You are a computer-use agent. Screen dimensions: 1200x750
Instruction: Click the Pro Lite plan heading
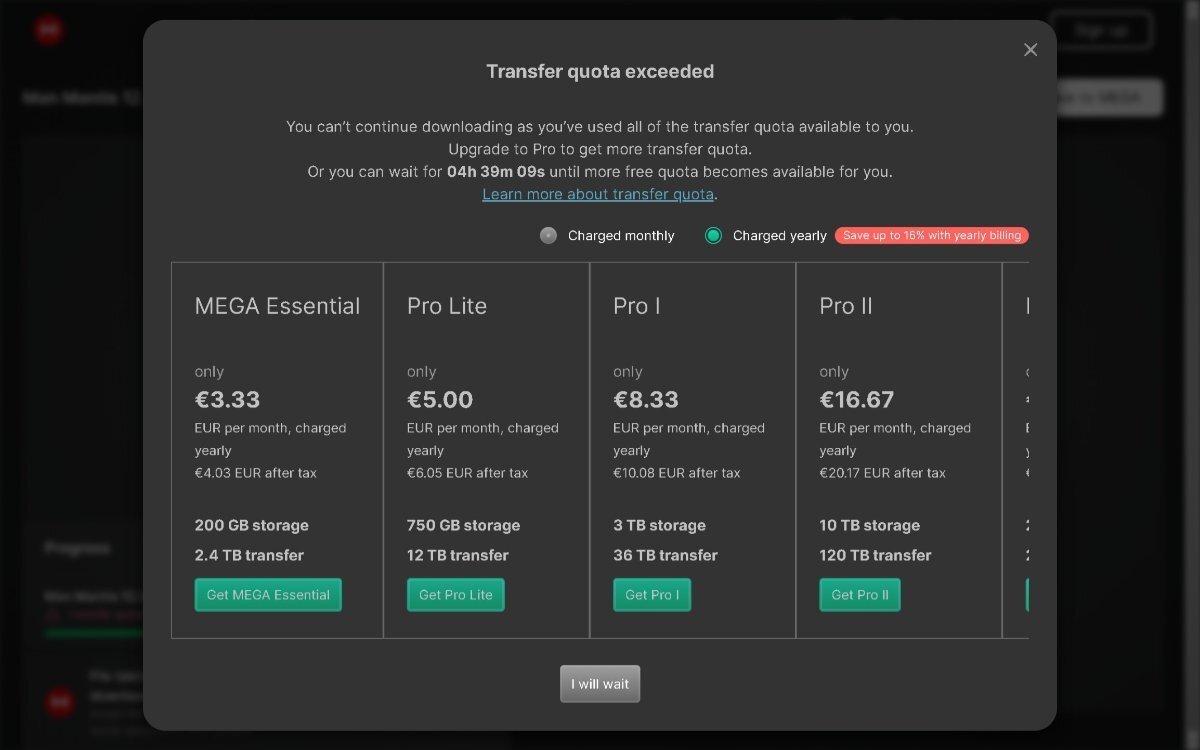coord(447,306)
